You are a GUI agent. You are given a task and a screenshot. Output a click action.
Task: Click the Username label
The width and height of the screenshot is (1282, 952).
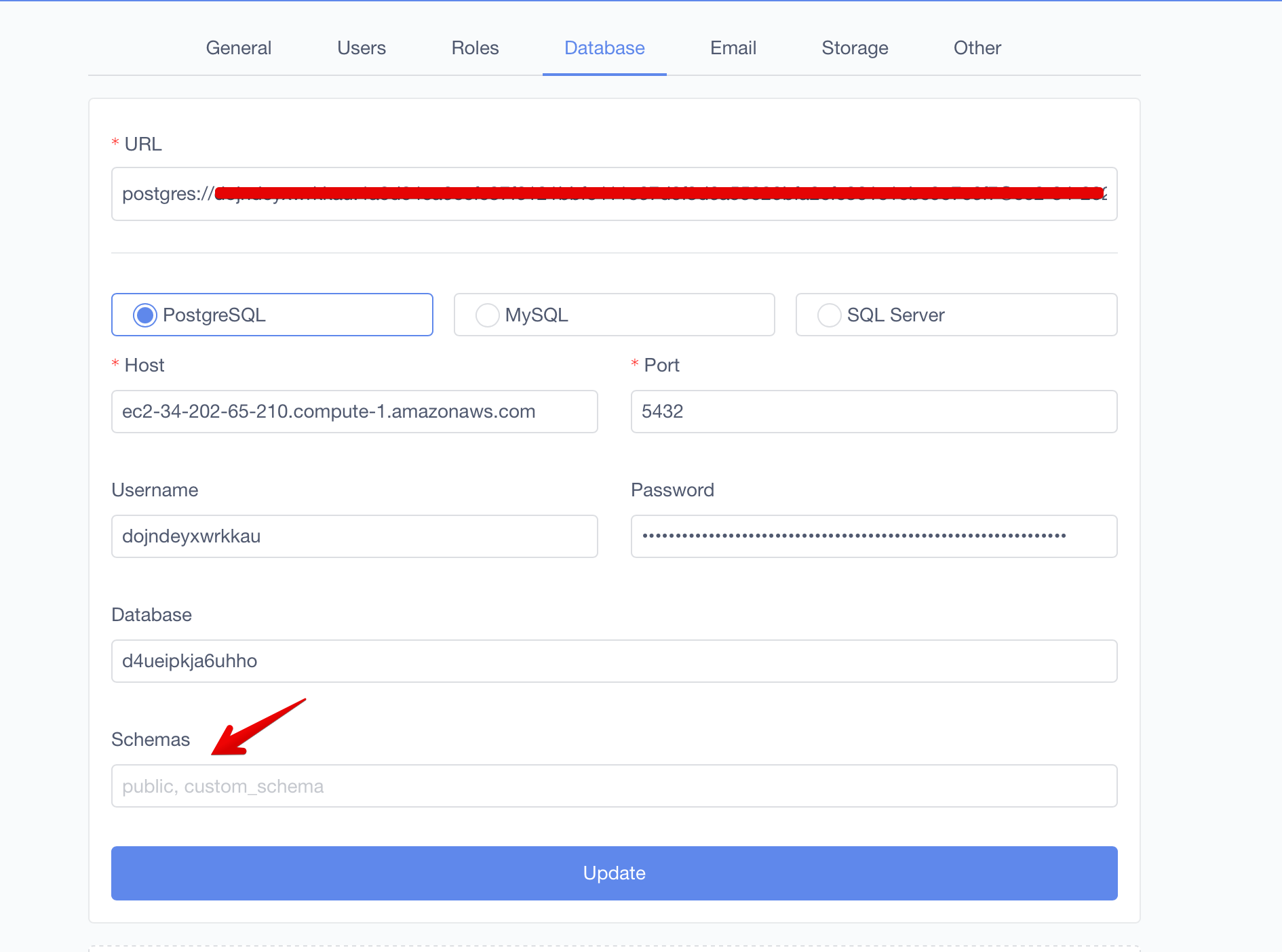click(x=155, y=490)
